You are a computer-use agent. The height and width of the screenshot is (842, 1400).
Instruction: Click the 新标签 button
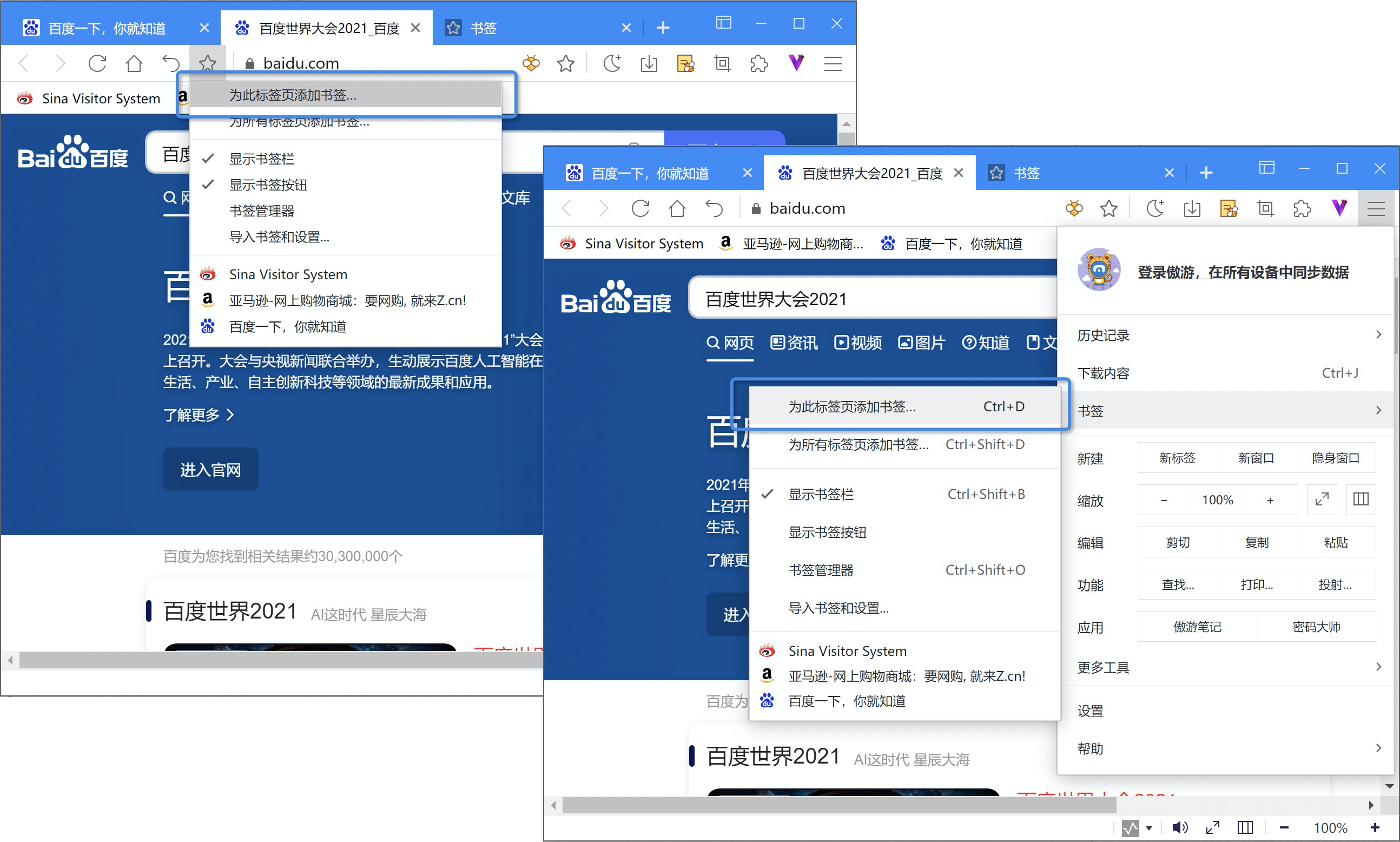(x=1177, y=458)
